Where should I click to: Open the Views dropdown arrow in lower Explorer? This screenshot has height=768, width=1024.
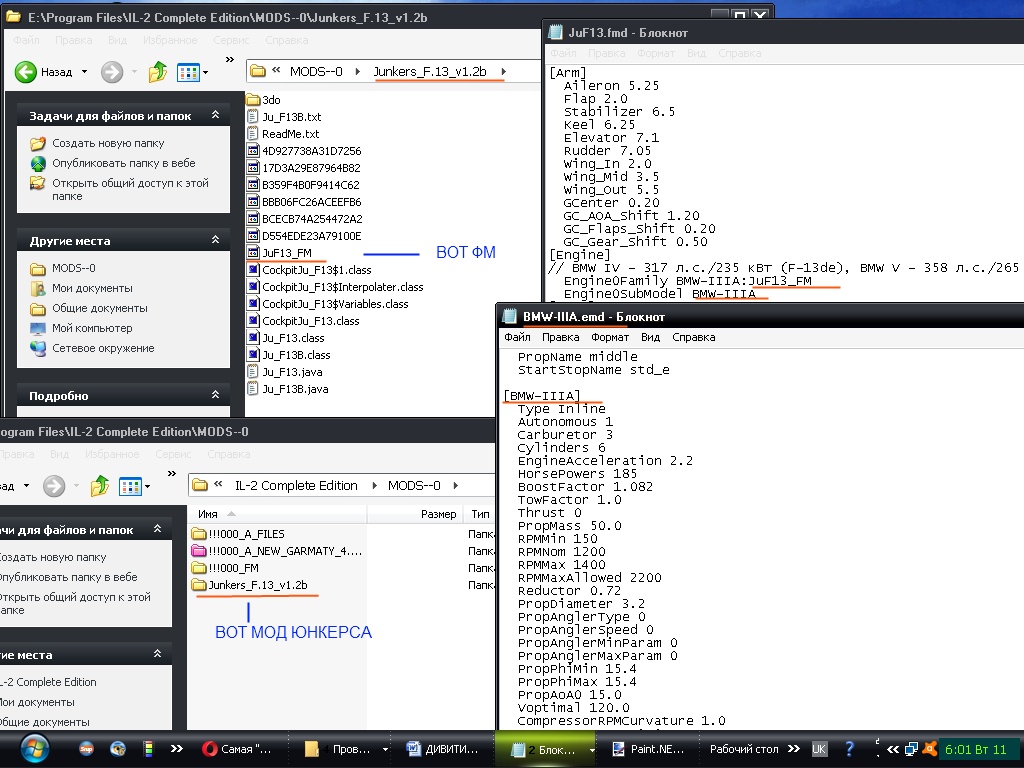tap(148, 487)
